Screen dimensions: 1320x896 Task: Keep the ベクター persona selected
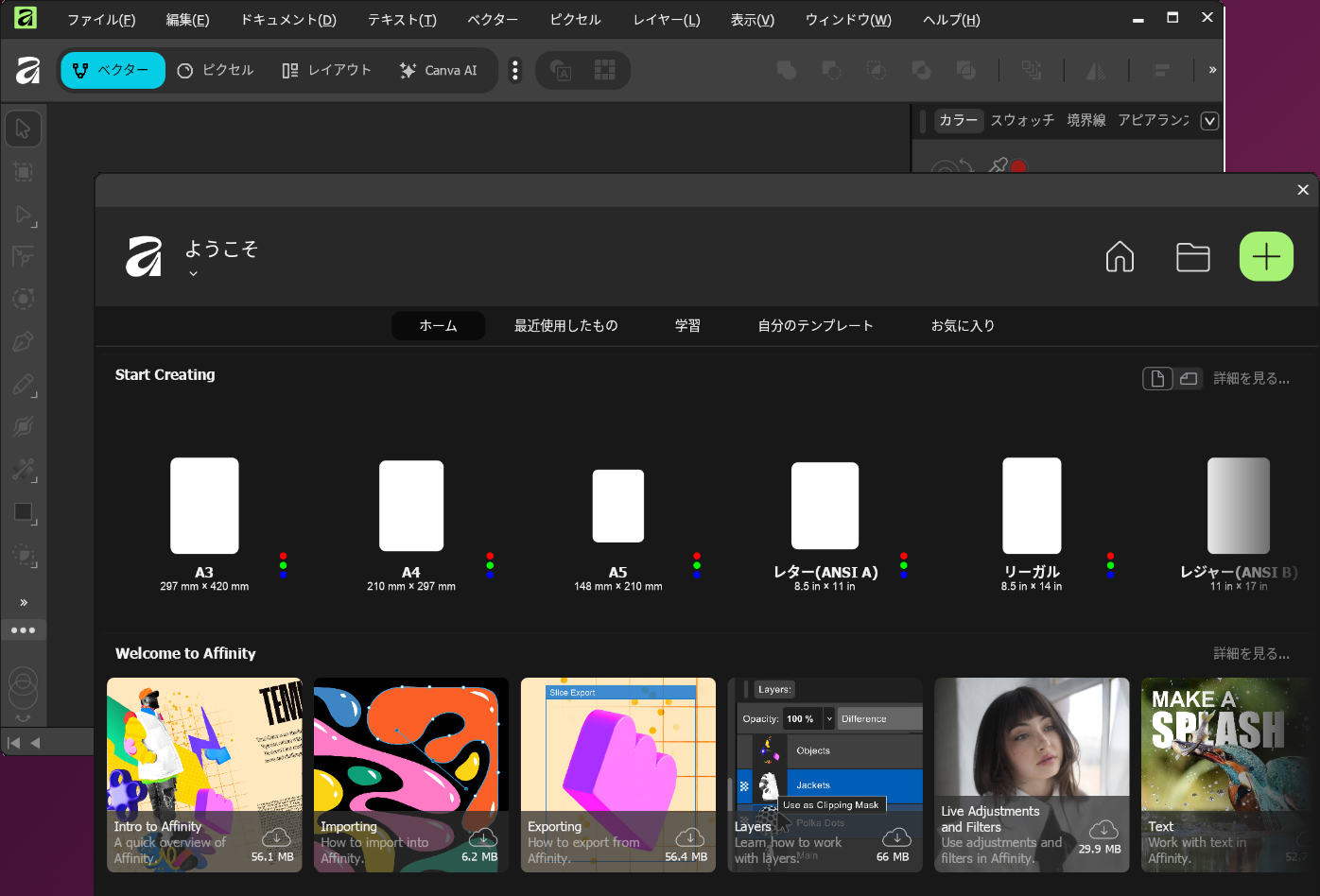click(x=113, y=69)
